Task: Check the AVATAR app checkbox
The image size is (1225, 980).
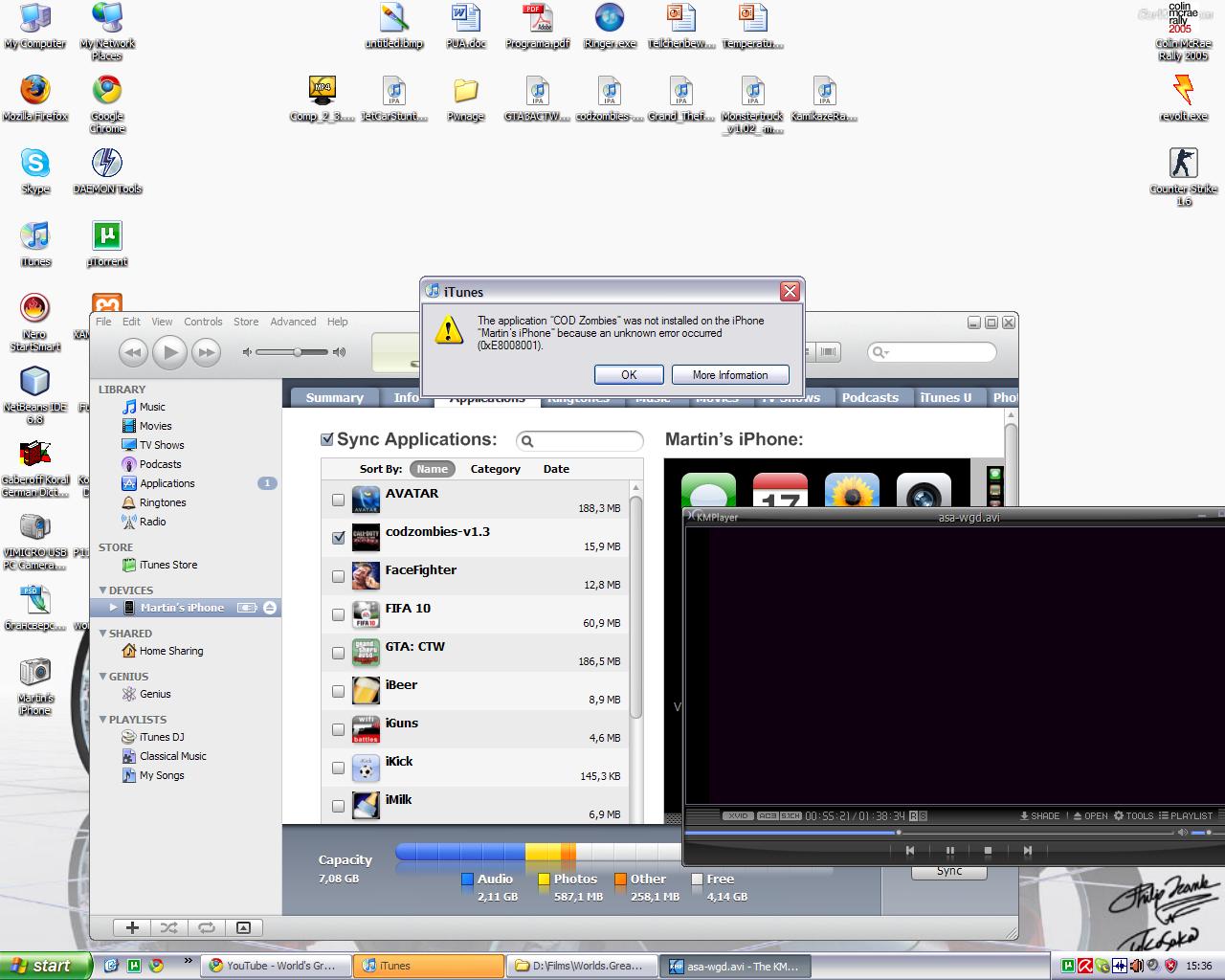Action: (x=338, y=500)
